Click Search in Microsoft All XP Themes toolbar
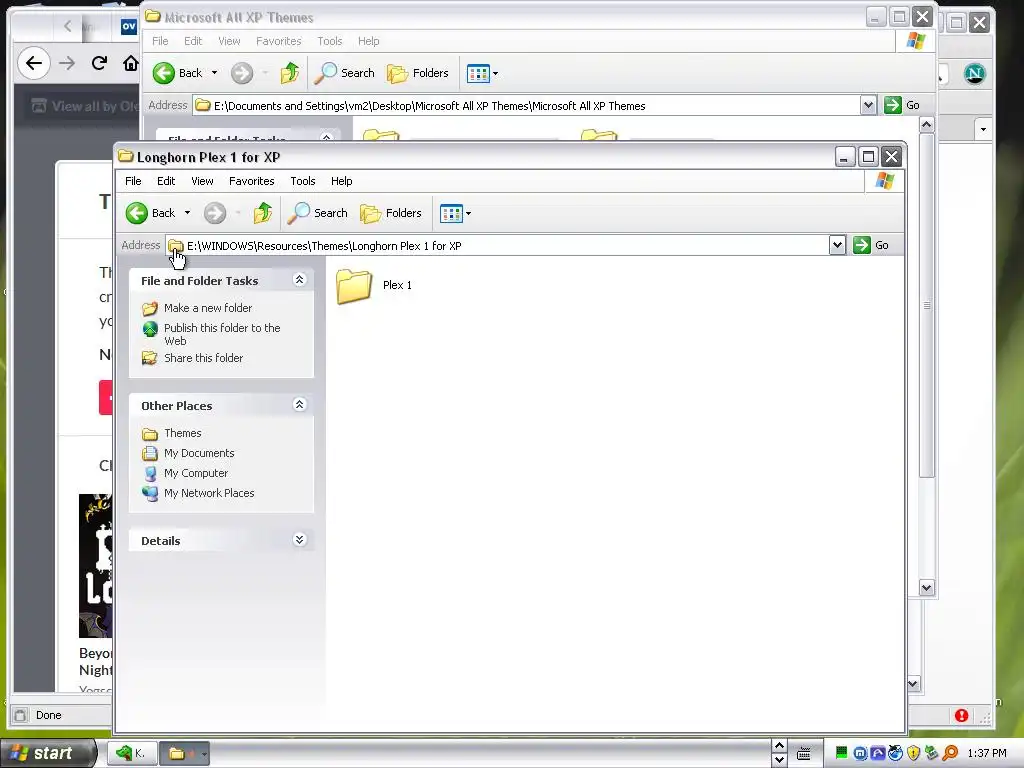 point(344,73)
